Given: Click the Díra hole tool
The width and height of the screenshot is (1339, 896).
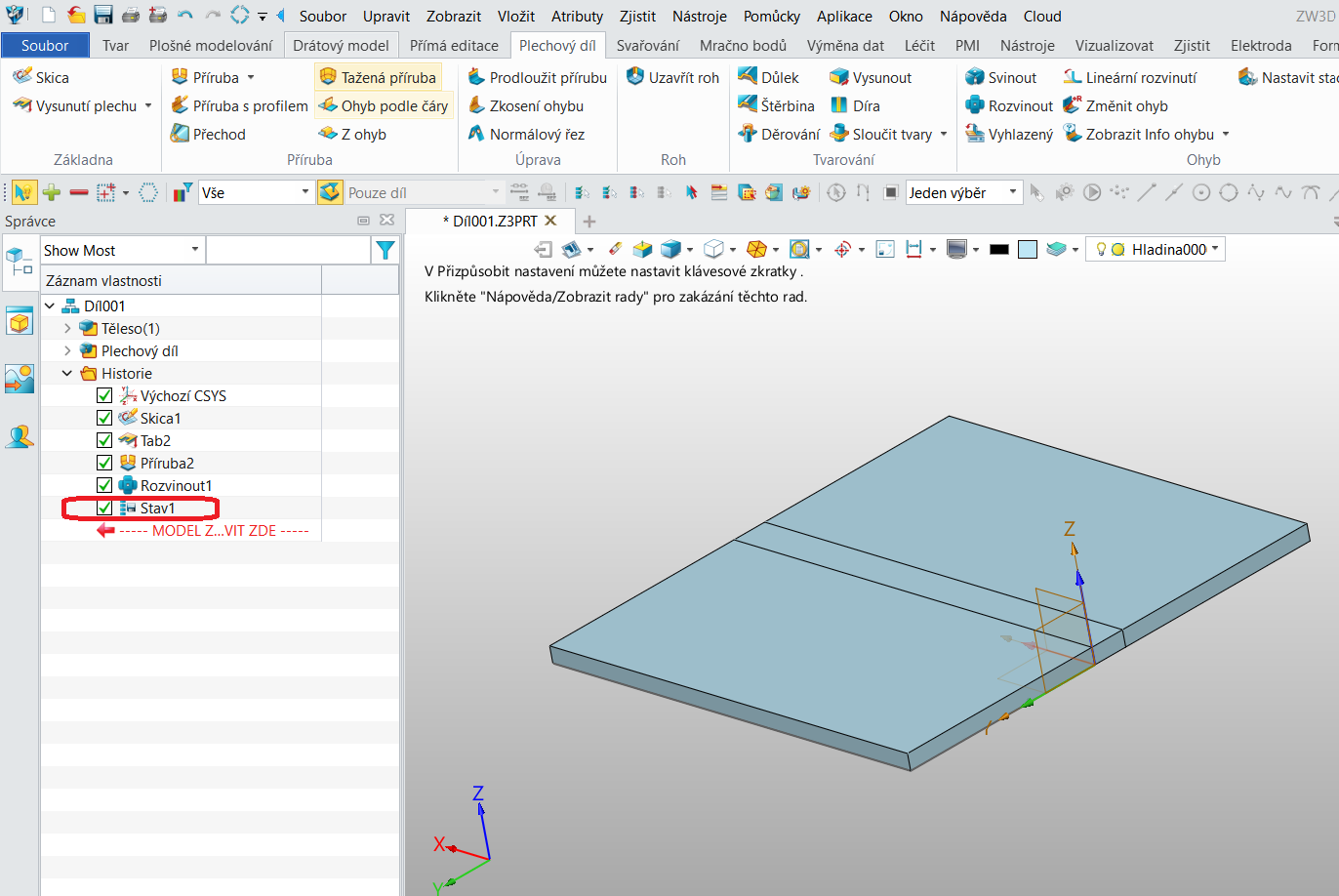Looking at the screenshot, I should click(x=855, y=105).
